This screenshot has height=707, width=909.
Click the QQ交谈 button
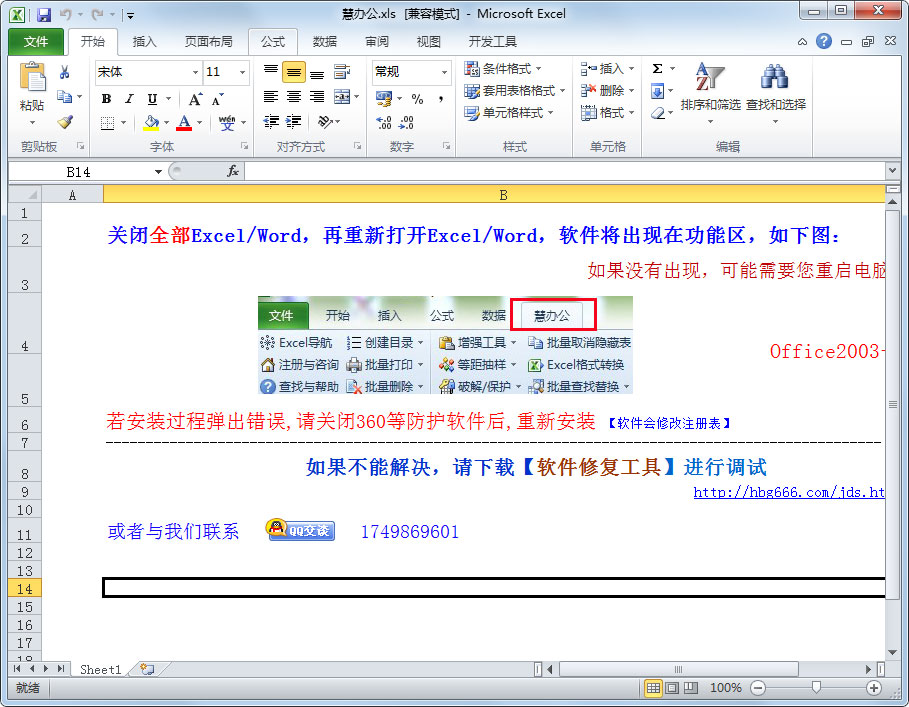(x=300, y=529)
